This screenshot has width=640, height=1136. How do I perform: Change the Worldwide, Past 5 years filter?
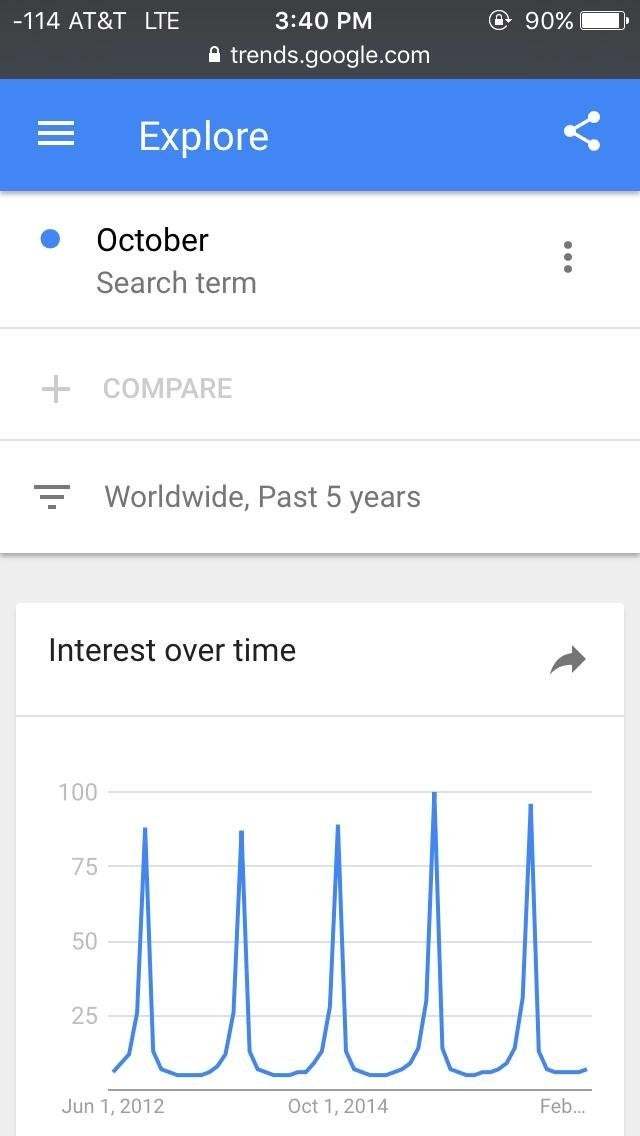coord(261,496)
